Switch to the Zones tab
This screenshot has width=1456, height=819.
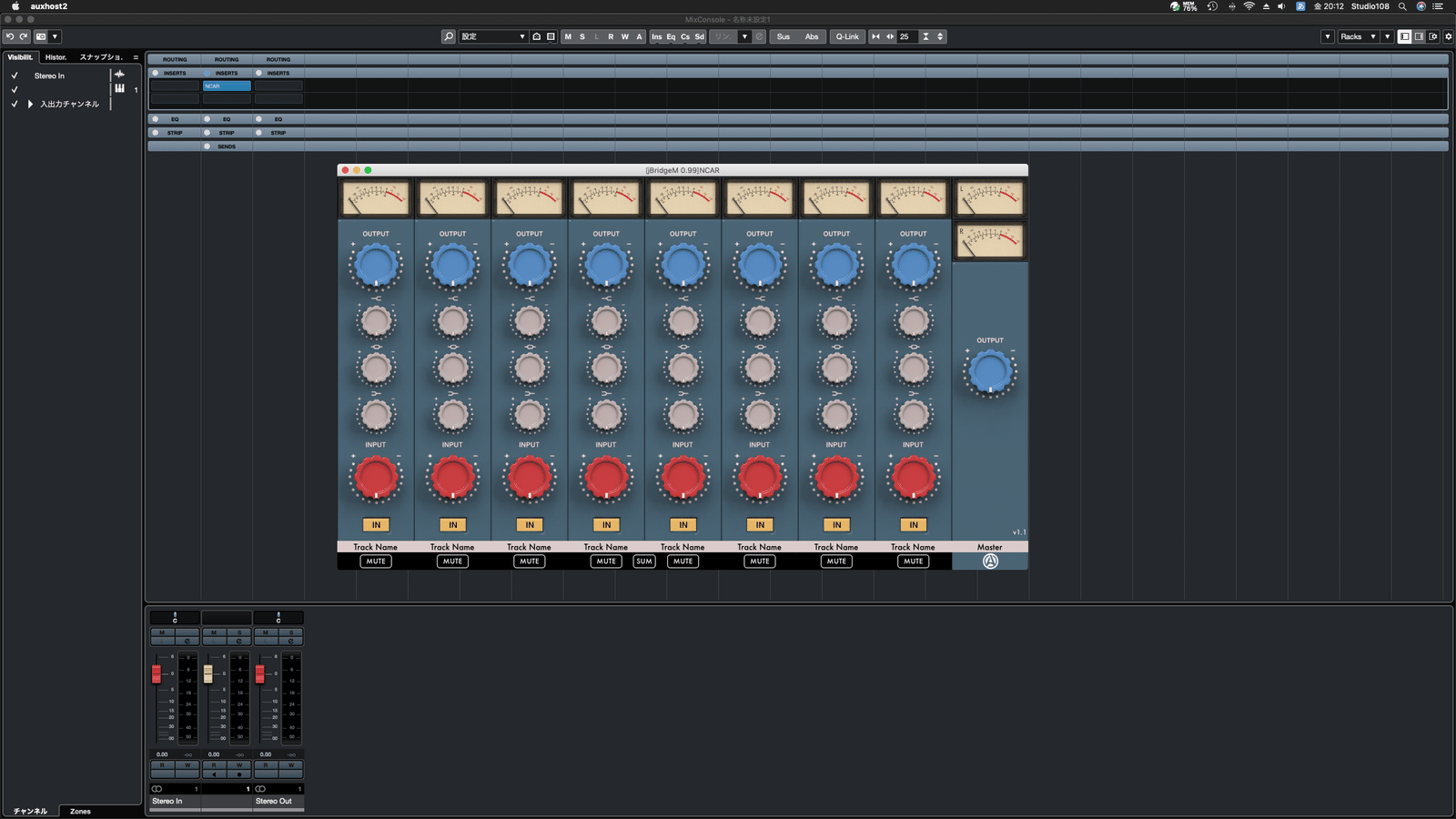pos(80,811)
